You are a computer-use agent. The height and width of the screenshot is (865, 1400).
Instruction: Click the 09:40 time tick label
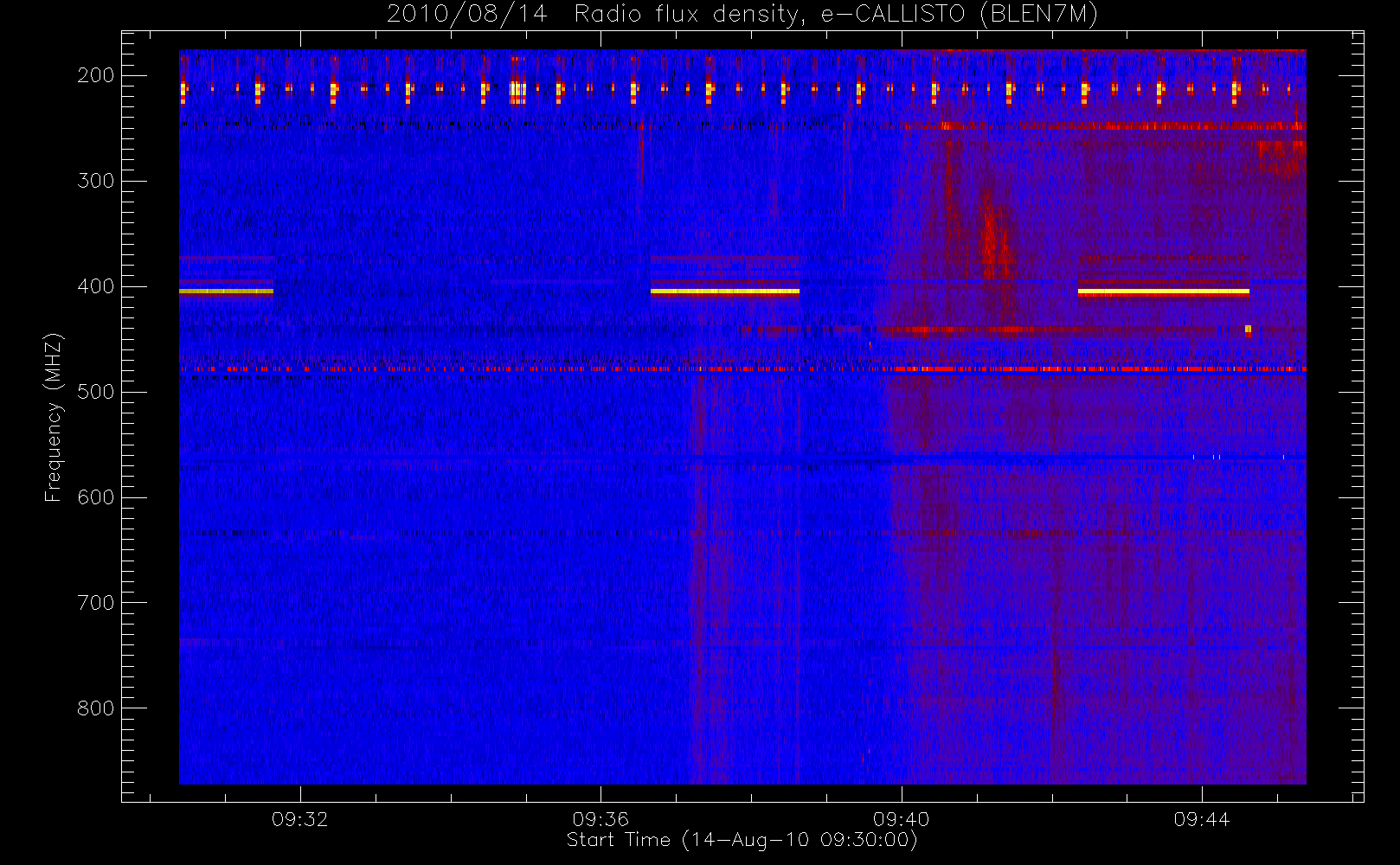point(901,819)
